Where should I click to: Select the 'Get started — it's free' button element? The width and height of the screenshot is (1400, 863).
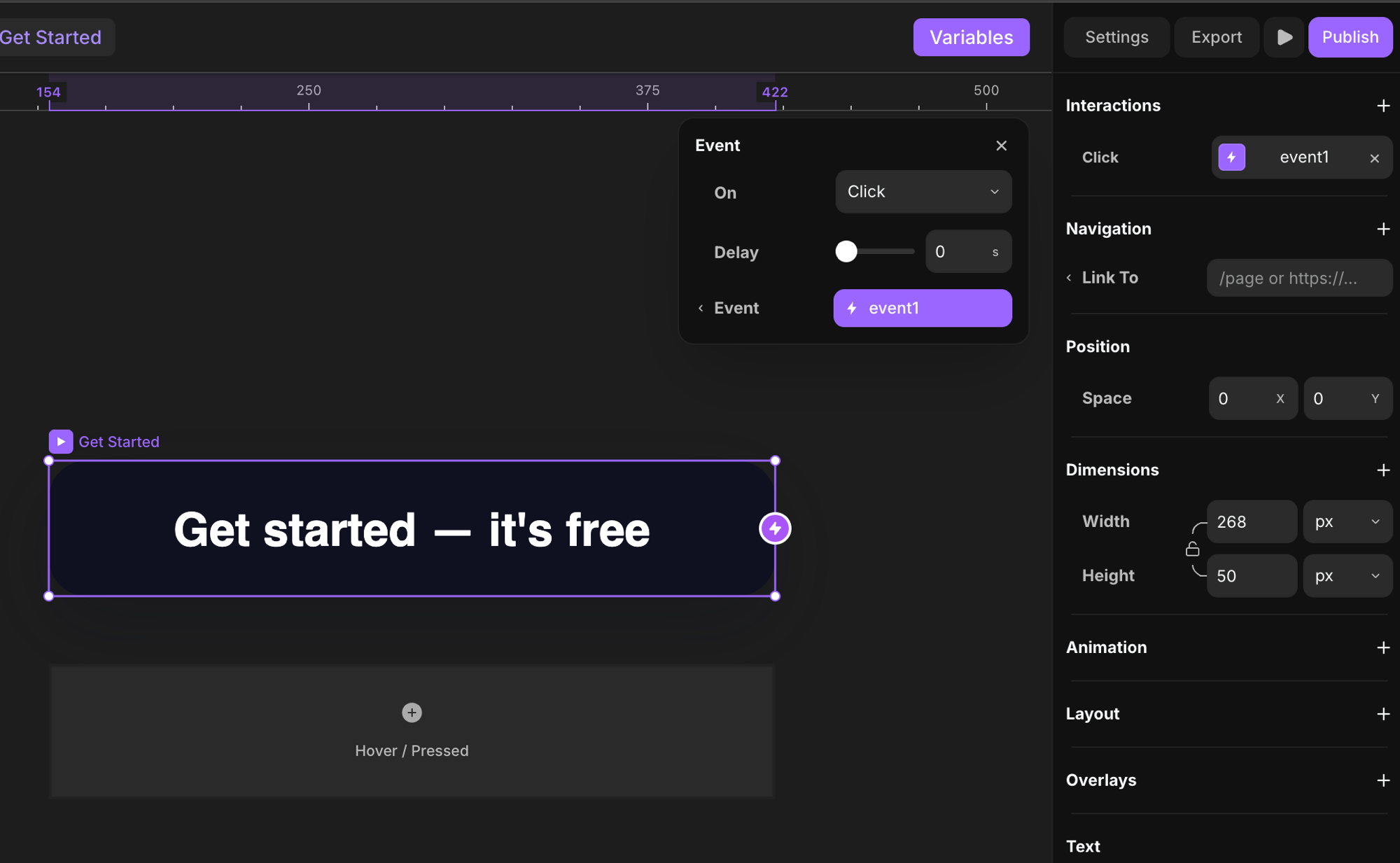coord(412,528)
